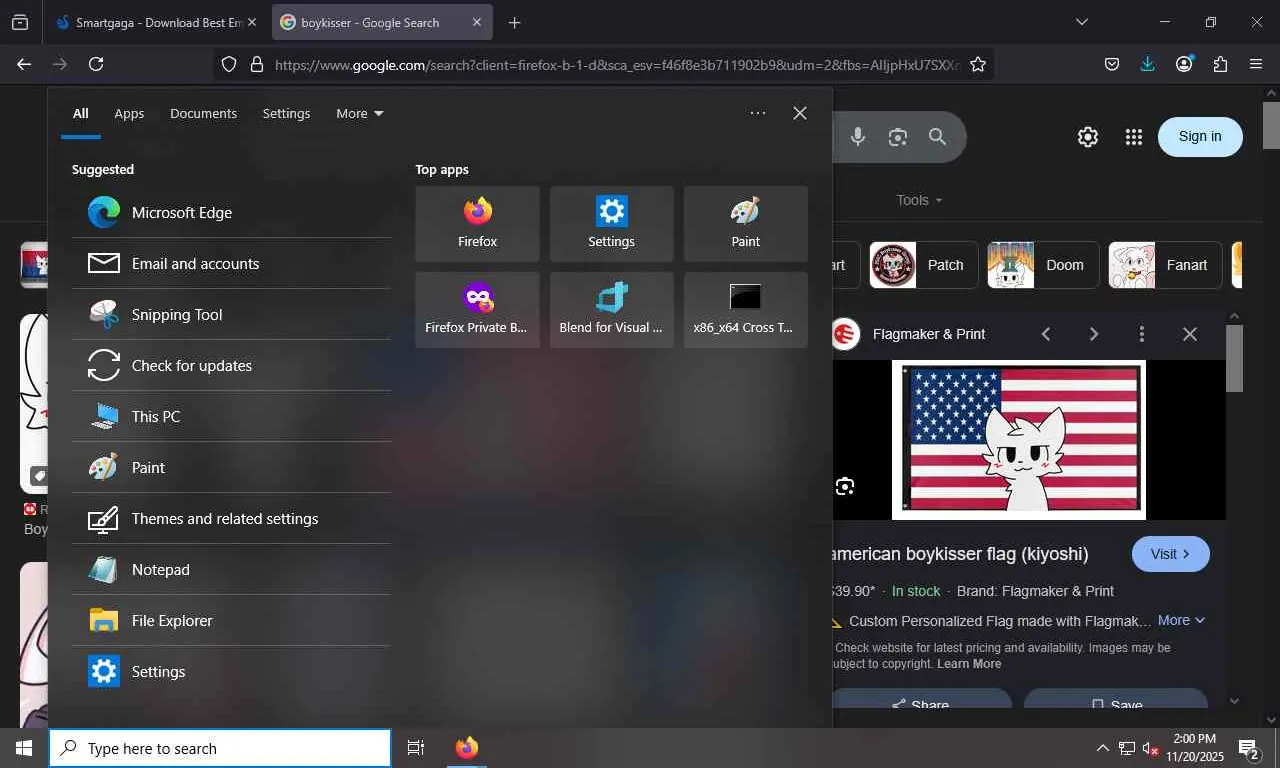Switch to the Documents search tab
The width and height of the screenshot is (1280, 768).
point(203,113)
